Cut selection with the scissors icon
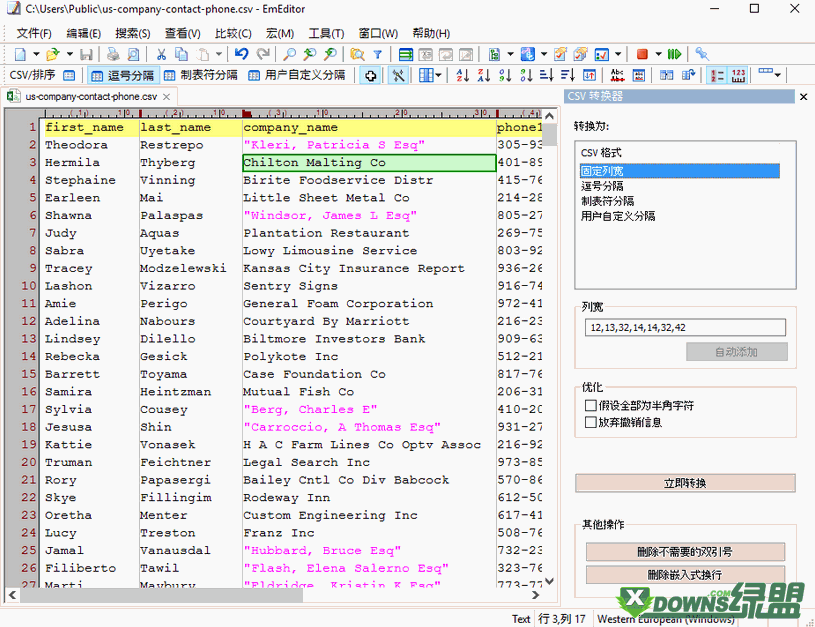Viewport: 815px width, 627px height. [161, 54]
